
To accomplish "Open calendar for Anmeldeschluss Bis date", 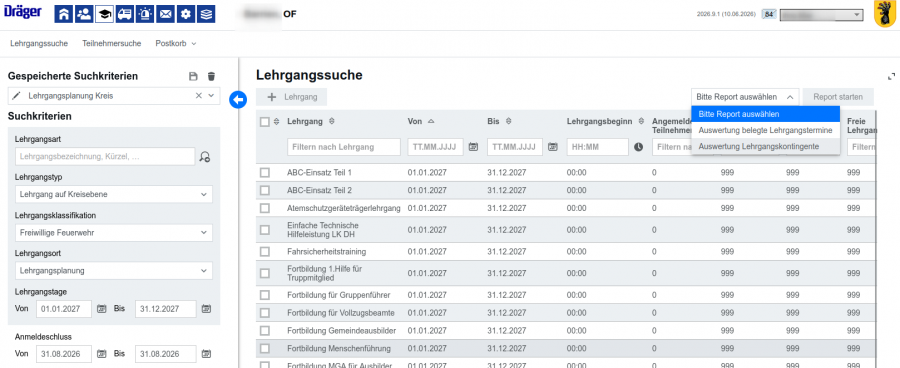I will (x=207, y=354).
